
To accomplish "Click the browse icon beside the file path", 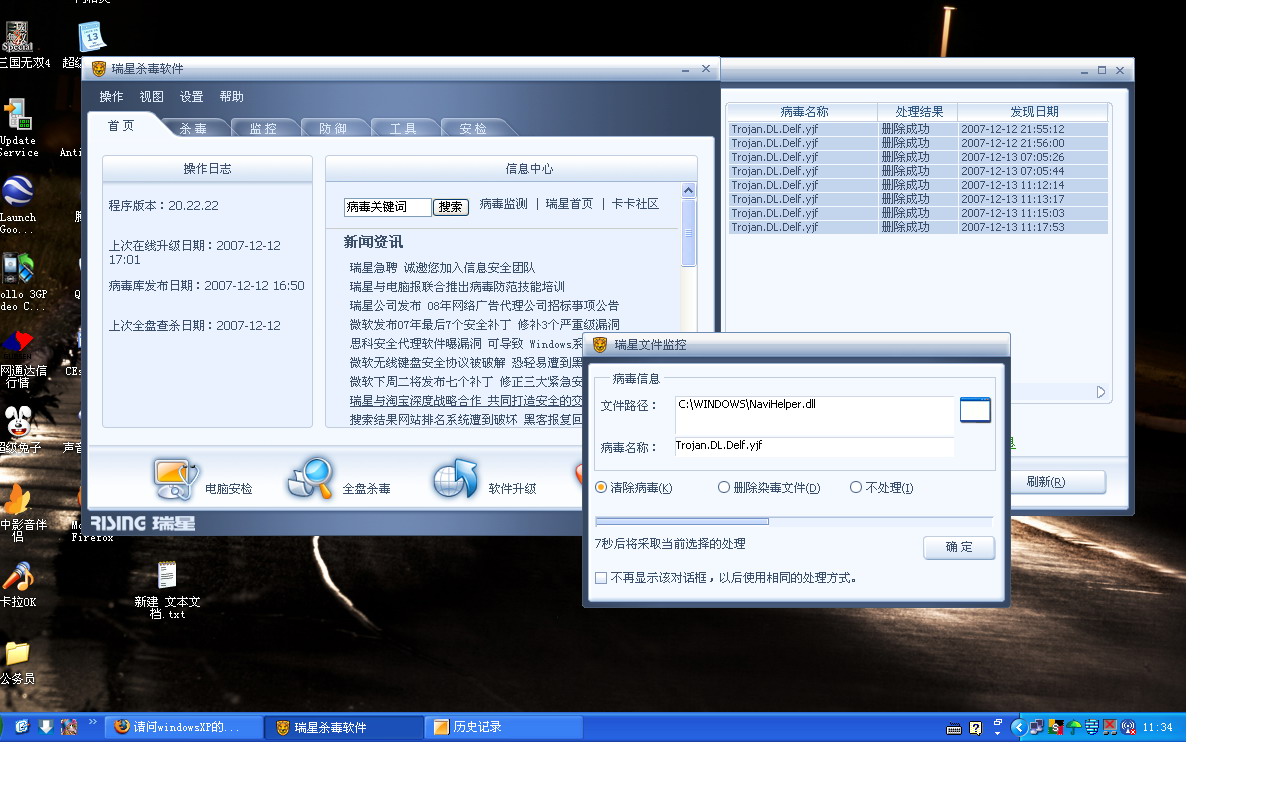I will click(975, 410).
